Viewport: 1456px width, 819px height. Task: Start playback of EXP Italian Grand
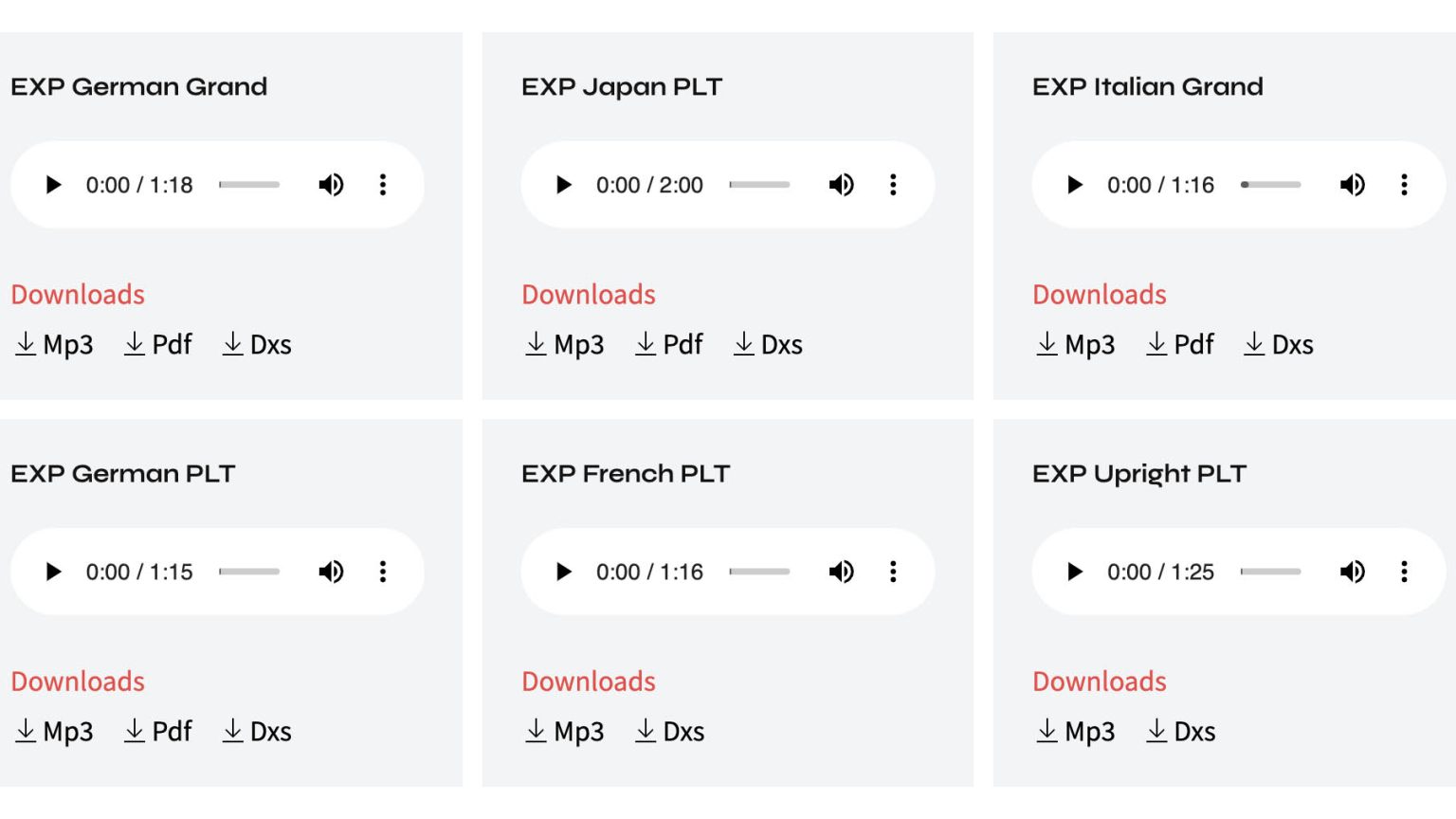1074,185
